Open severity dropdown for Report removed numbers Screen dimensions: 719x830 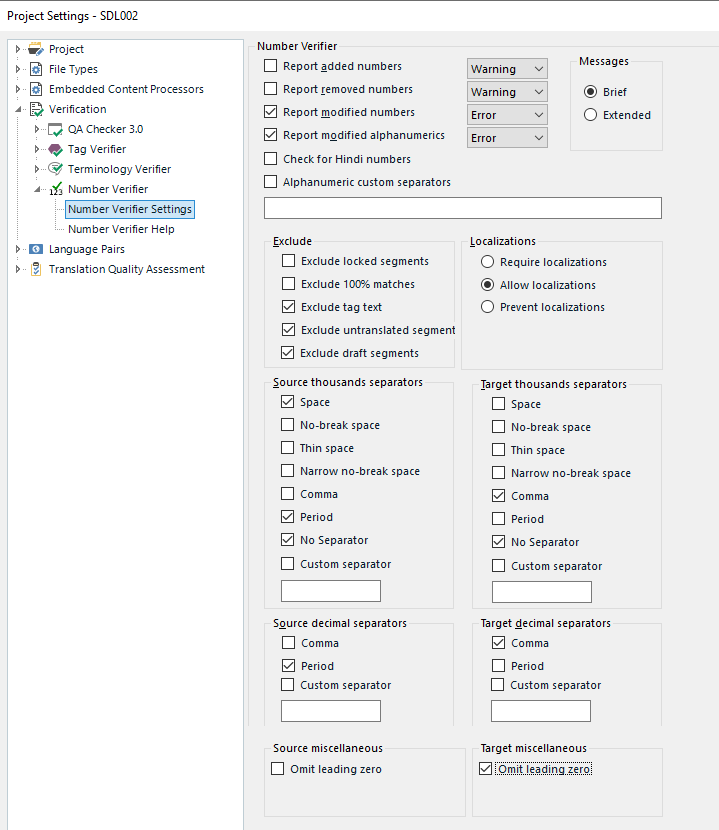coord(507,92)
